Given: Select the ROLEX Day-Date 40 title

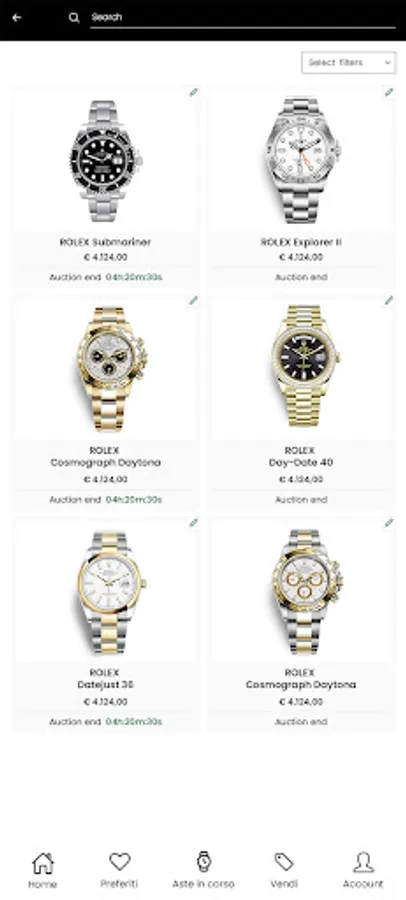Looking at the screenshot, I should (x=300, y=456).
